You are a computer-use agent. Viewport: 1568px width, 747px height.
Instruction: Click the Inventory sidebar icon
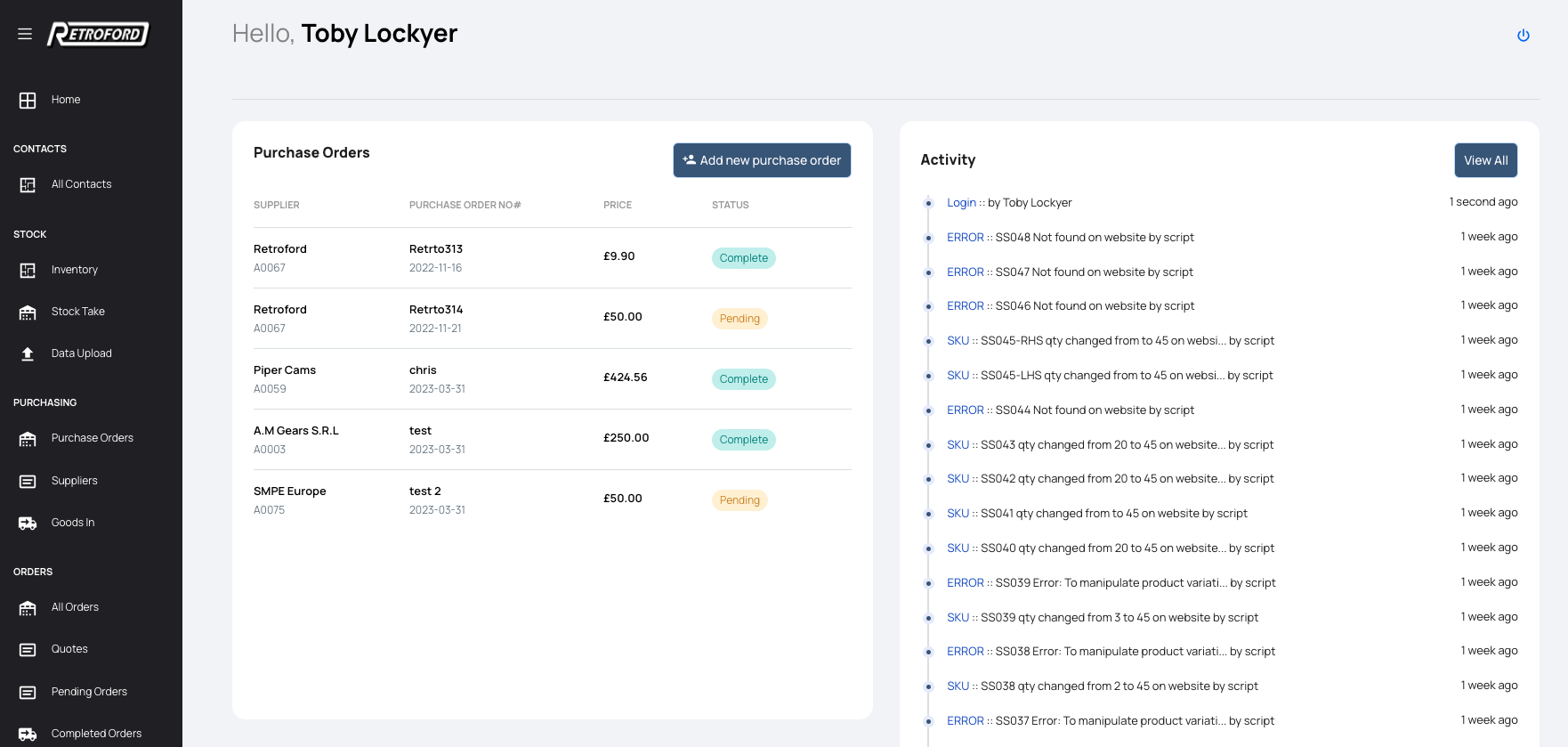pos(28,271)
